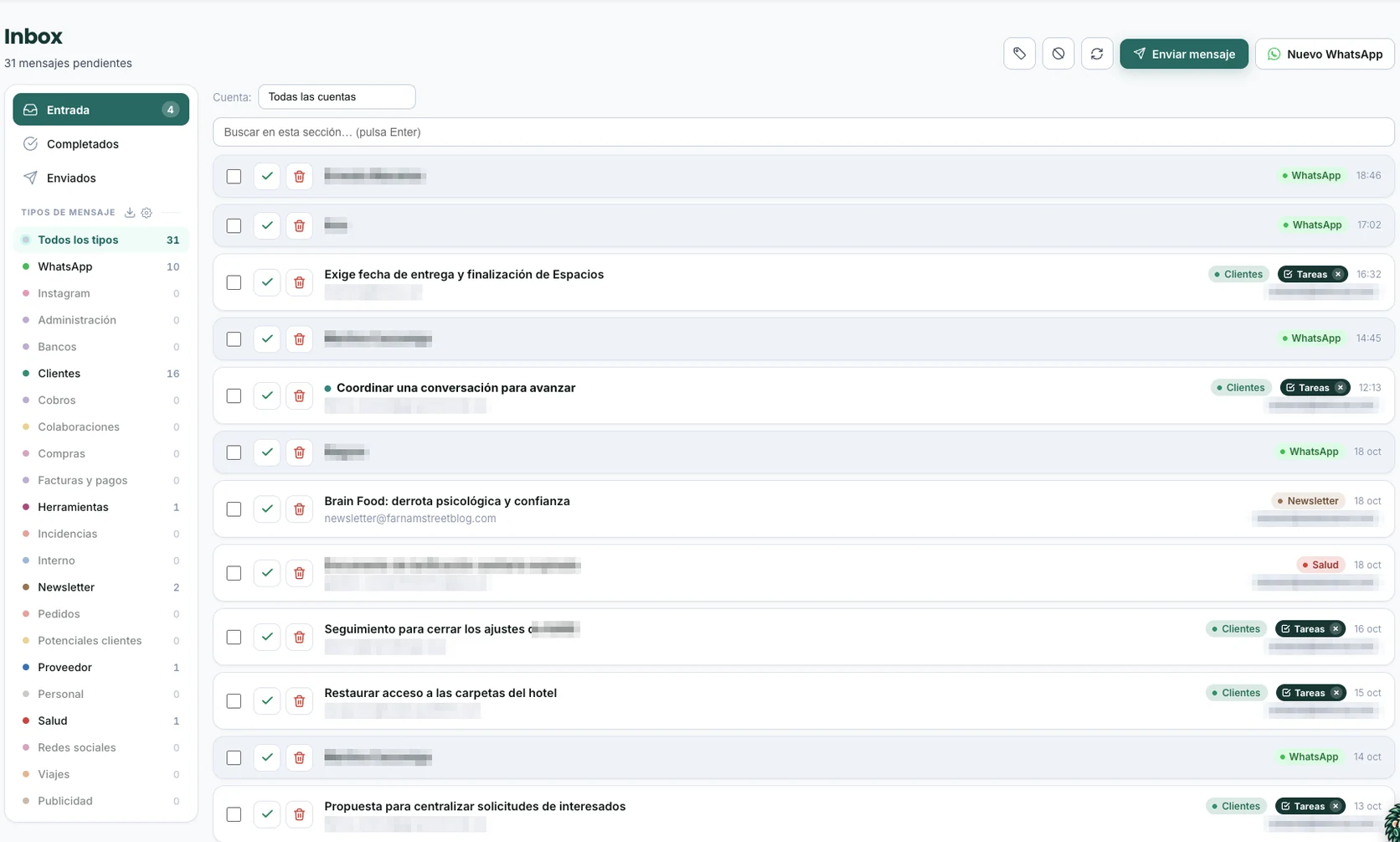Filter messages by WhatsApp type
The width and height of the screenshot is (1400, 842).
pos(101,266)
